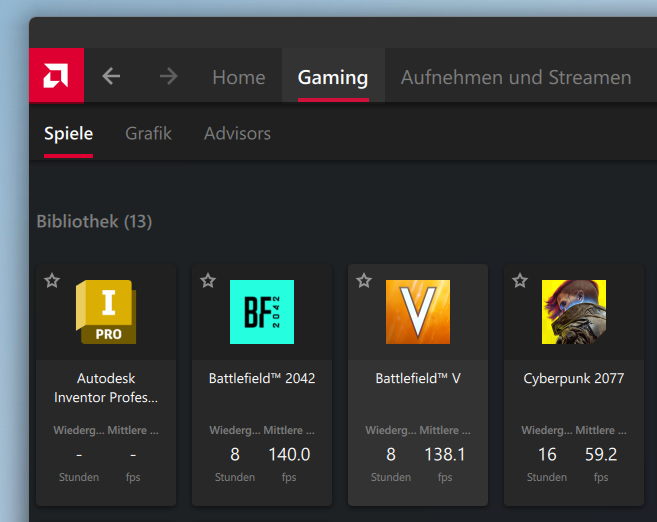
Task: Click the AMD logo icon
Action: click(x=56, y=75)
